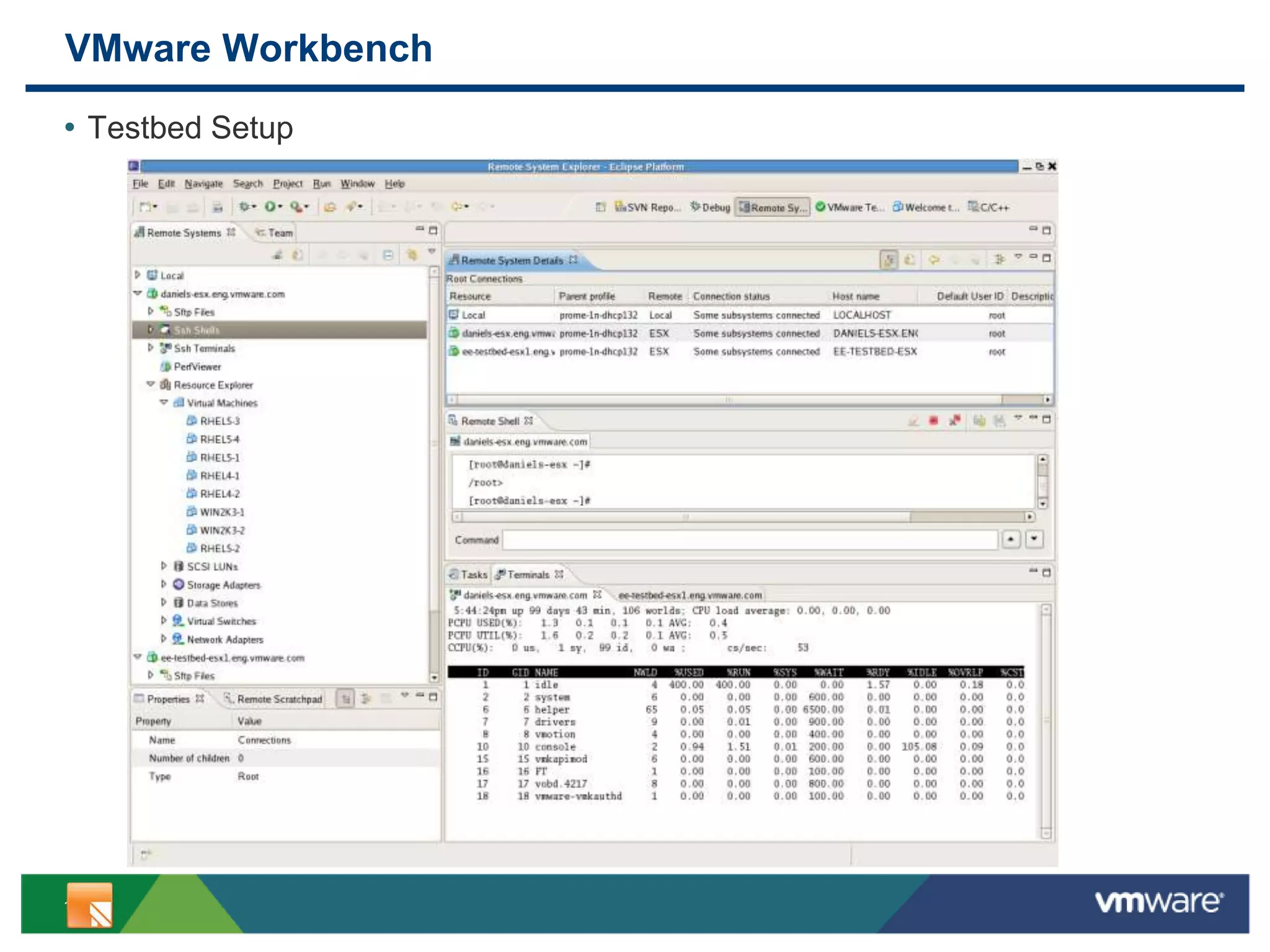1270x952 pixels.
Task: Click the command history up arrow button
Action: click(1011, 539)
